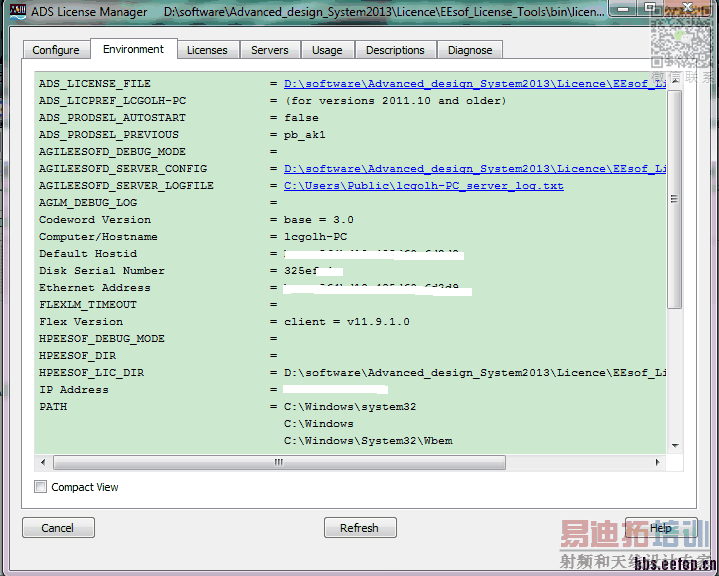
Task: Click the horizontal scrollbar thumb
Action: pyautogui.click(x=279, y=462)
